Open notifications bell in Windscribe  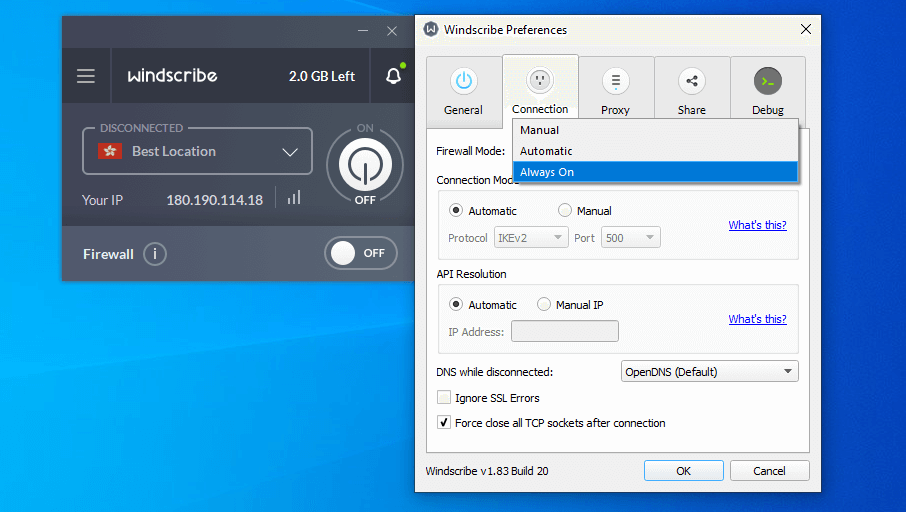(394, 76)
